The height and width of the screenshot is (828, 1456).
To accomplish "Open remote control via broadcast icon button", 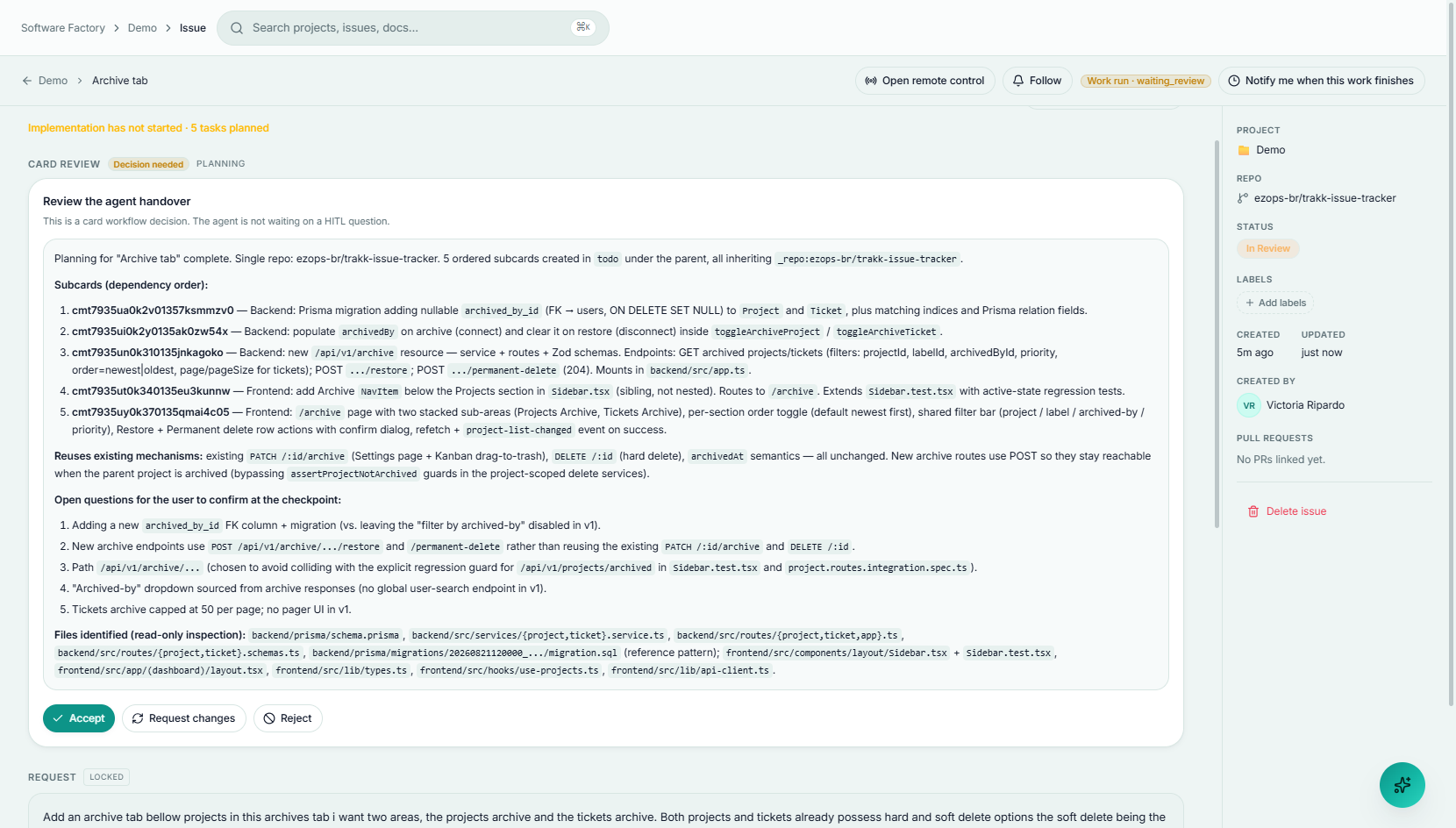I will point(925,81).
